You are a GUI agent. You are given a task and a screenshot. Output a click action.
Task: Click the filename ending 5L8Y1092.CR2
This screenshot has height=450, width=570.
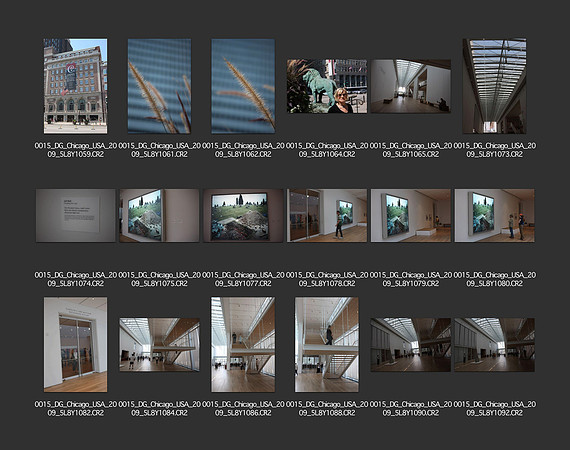tap(494, 409)
